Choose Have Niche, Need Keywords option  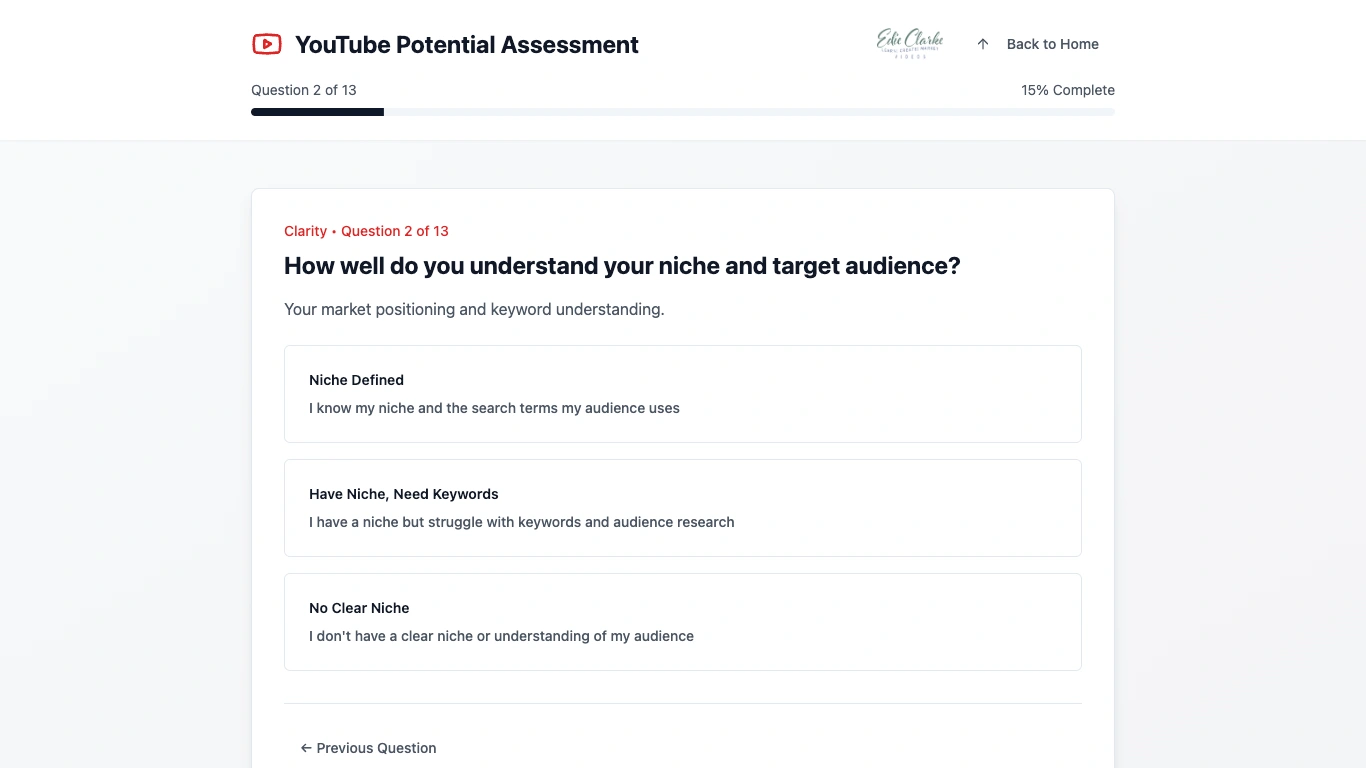[682, 508]
